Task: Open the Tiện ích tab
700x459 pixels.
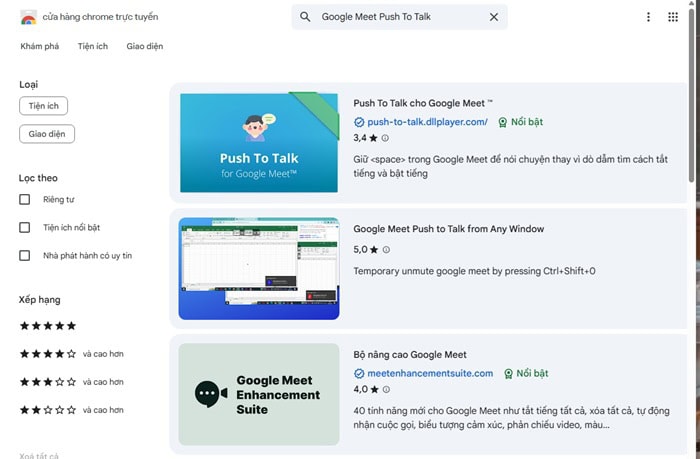Action: tap(93, 46)
